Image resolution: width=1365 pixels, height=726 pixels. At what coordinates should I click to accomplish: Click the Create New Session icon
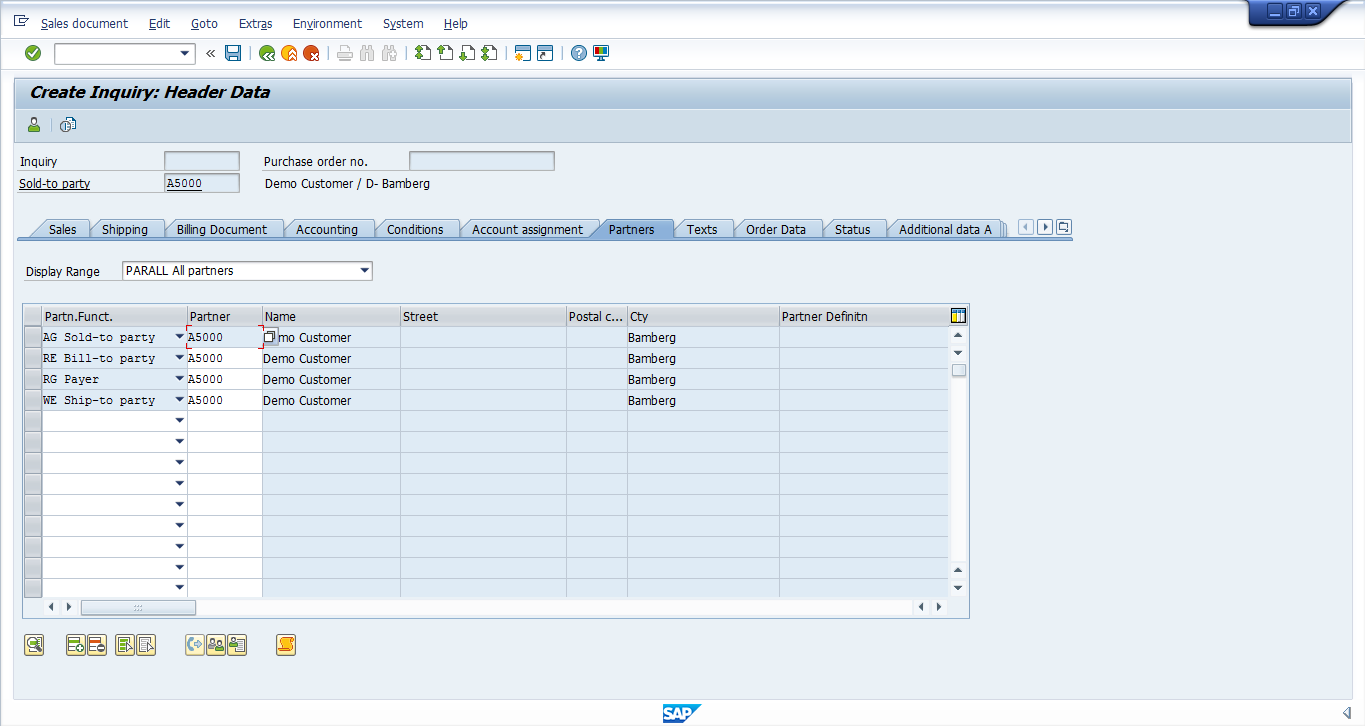tap(522, 53)
